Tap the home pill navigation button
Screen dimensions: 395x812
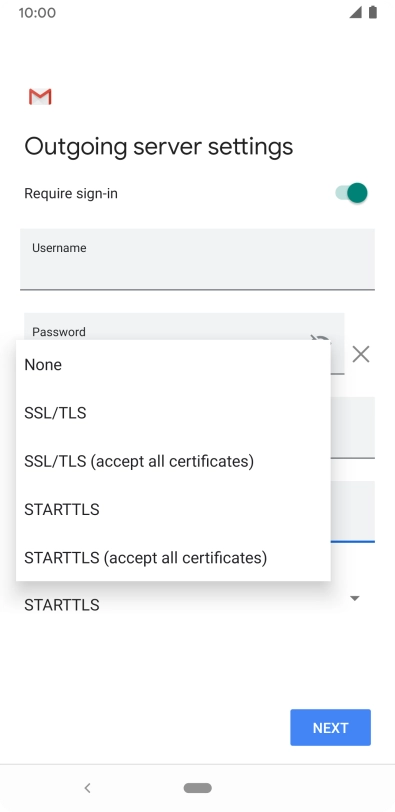point(197,788)
